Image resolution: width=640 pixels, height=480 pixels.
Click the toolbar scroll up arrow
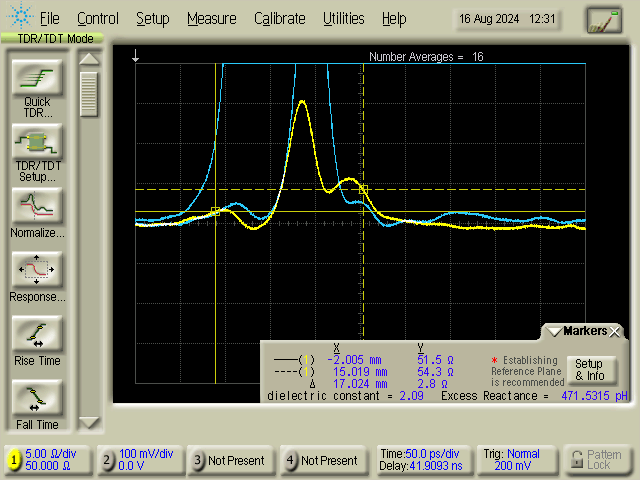tap(89, 59)
